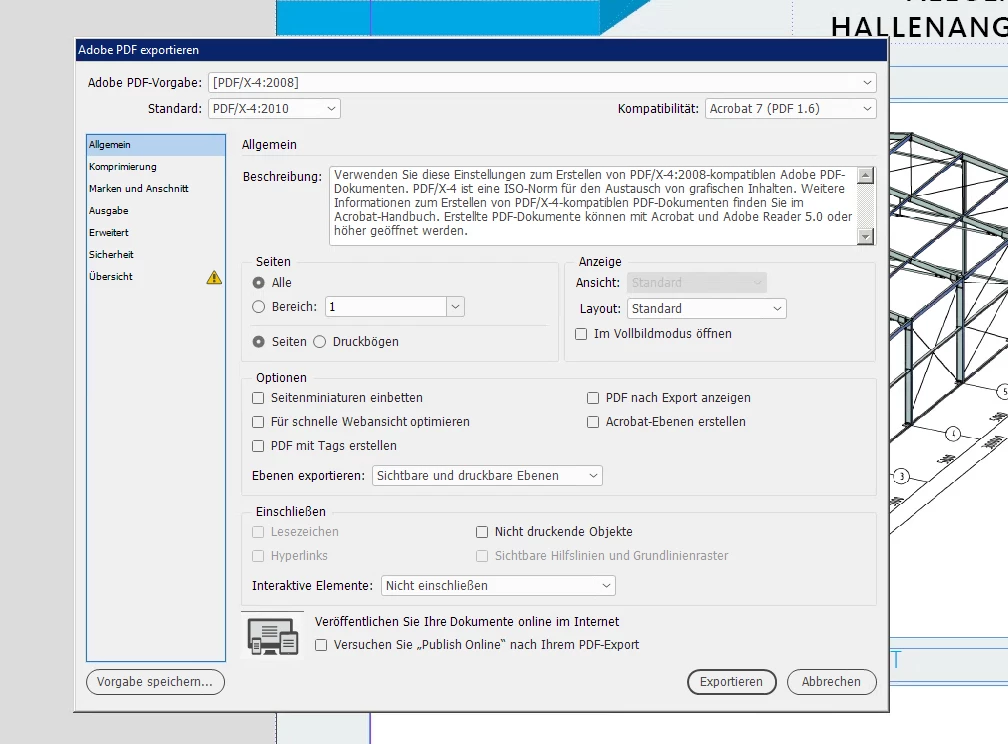Viewport: 1008px width, 744px height.
Task: Open the Layout dropdown
Action: click(x=706, y=309)
